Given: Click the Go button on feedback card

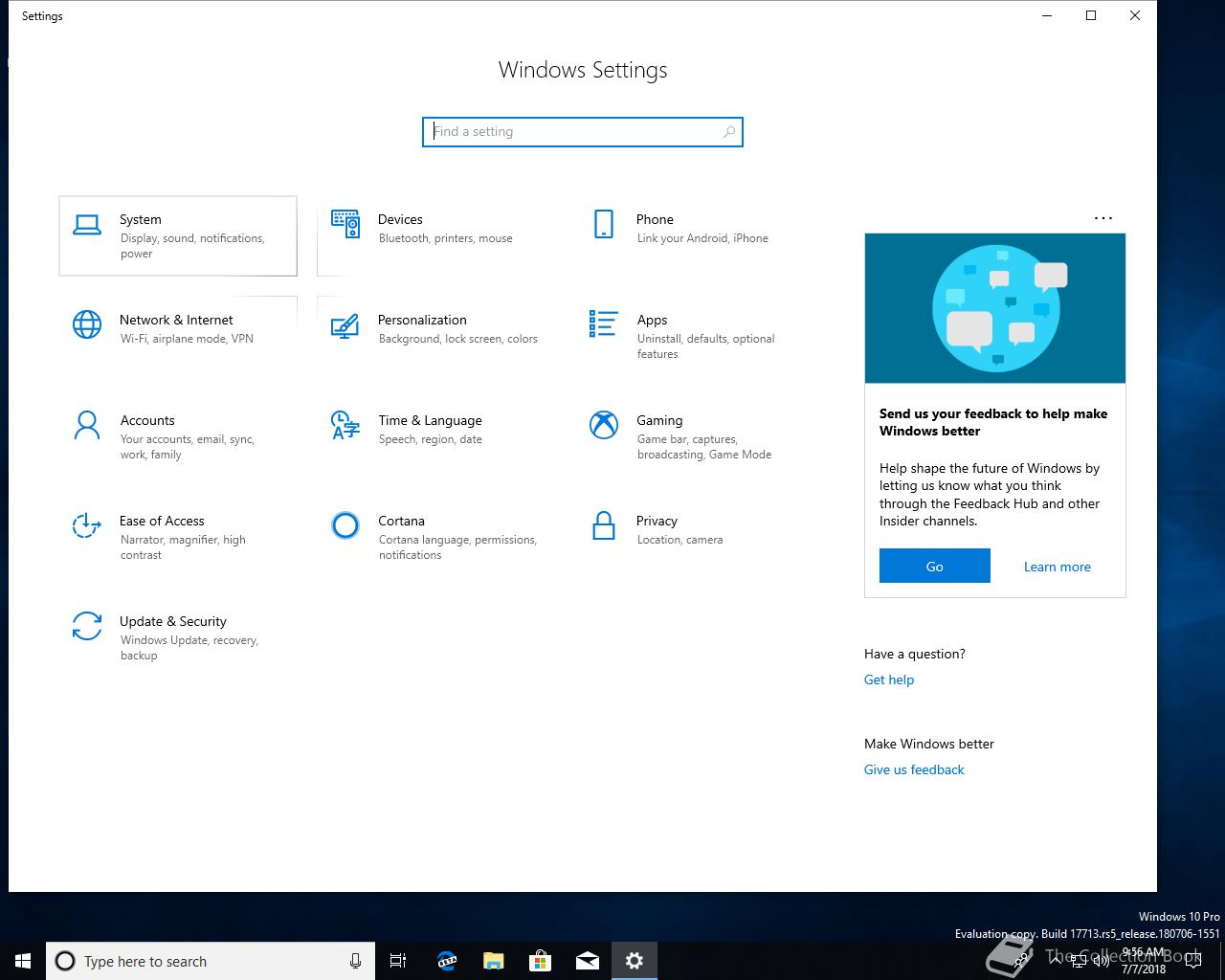Looking at the screenshot, I should 935,566.
